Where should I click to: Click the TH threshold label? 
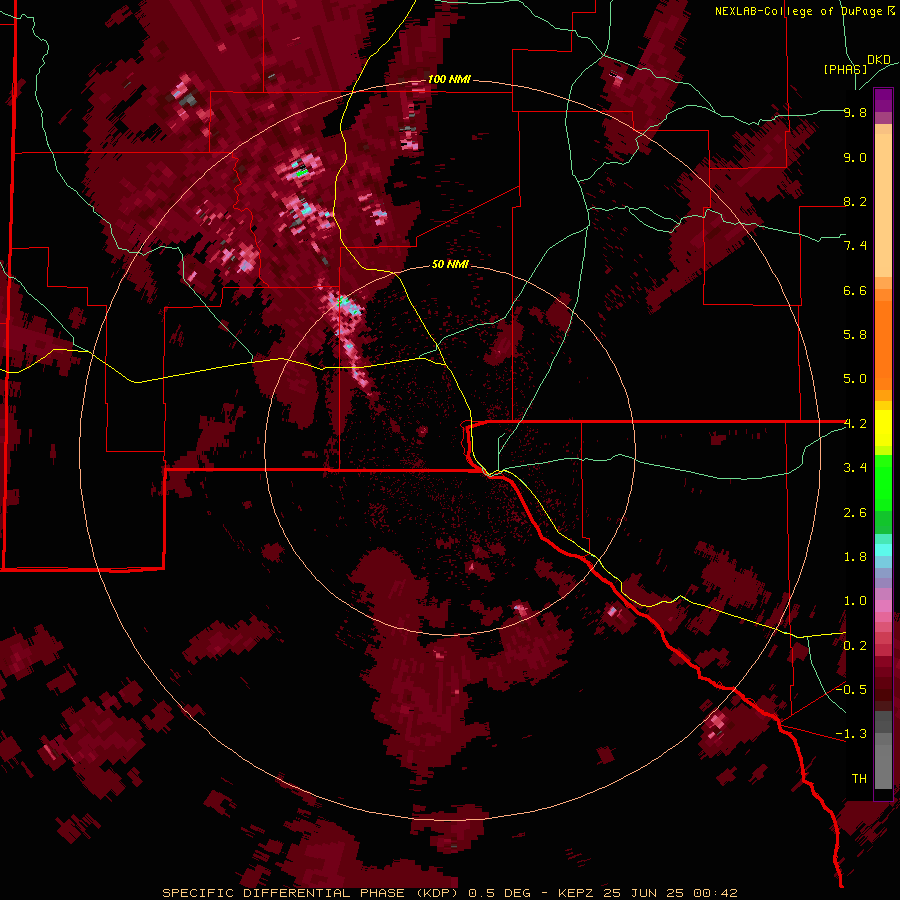click(859, 779)
